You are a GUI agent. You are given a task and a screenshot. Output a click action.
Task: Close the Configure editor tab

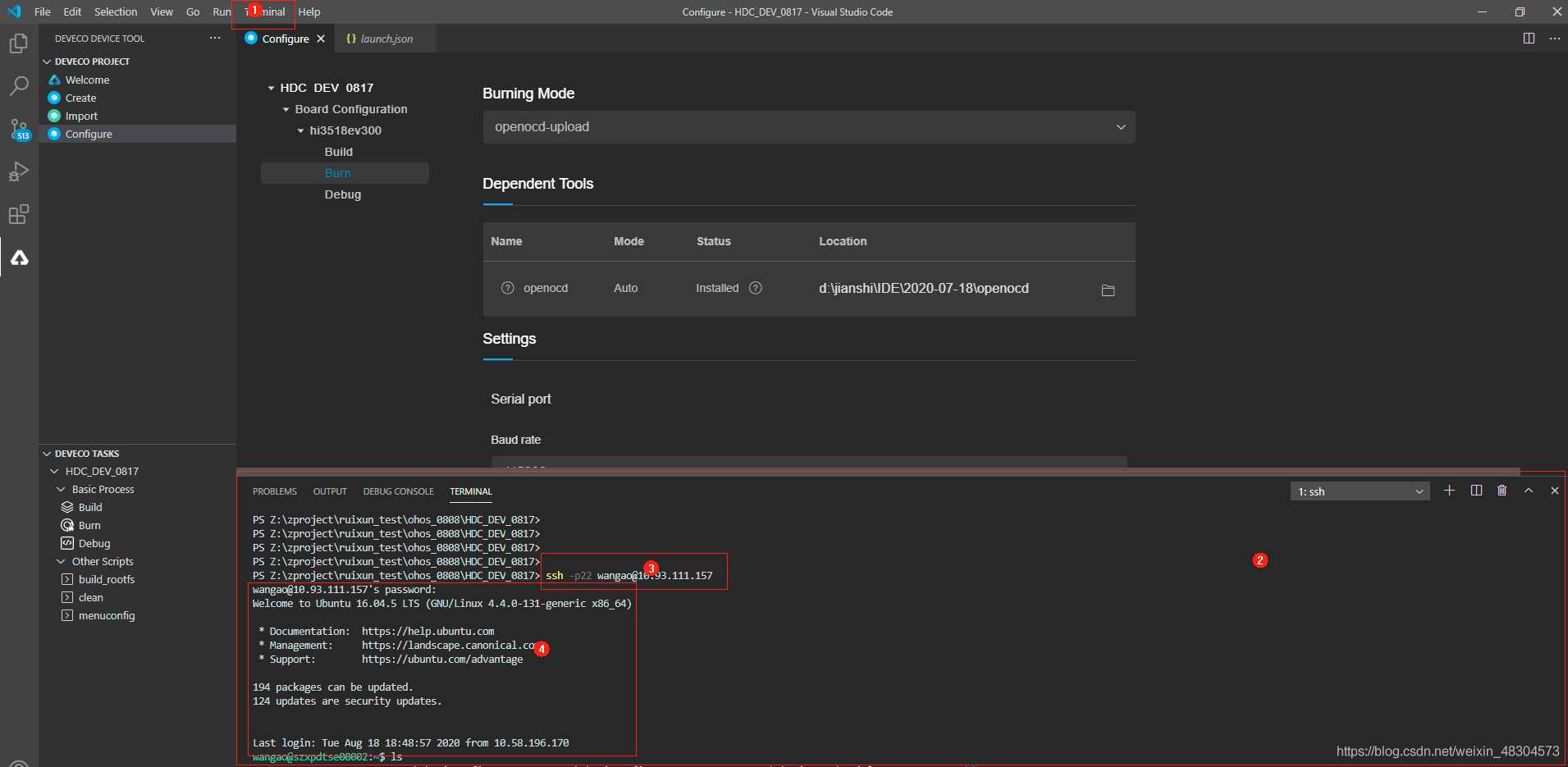(321, 39)
